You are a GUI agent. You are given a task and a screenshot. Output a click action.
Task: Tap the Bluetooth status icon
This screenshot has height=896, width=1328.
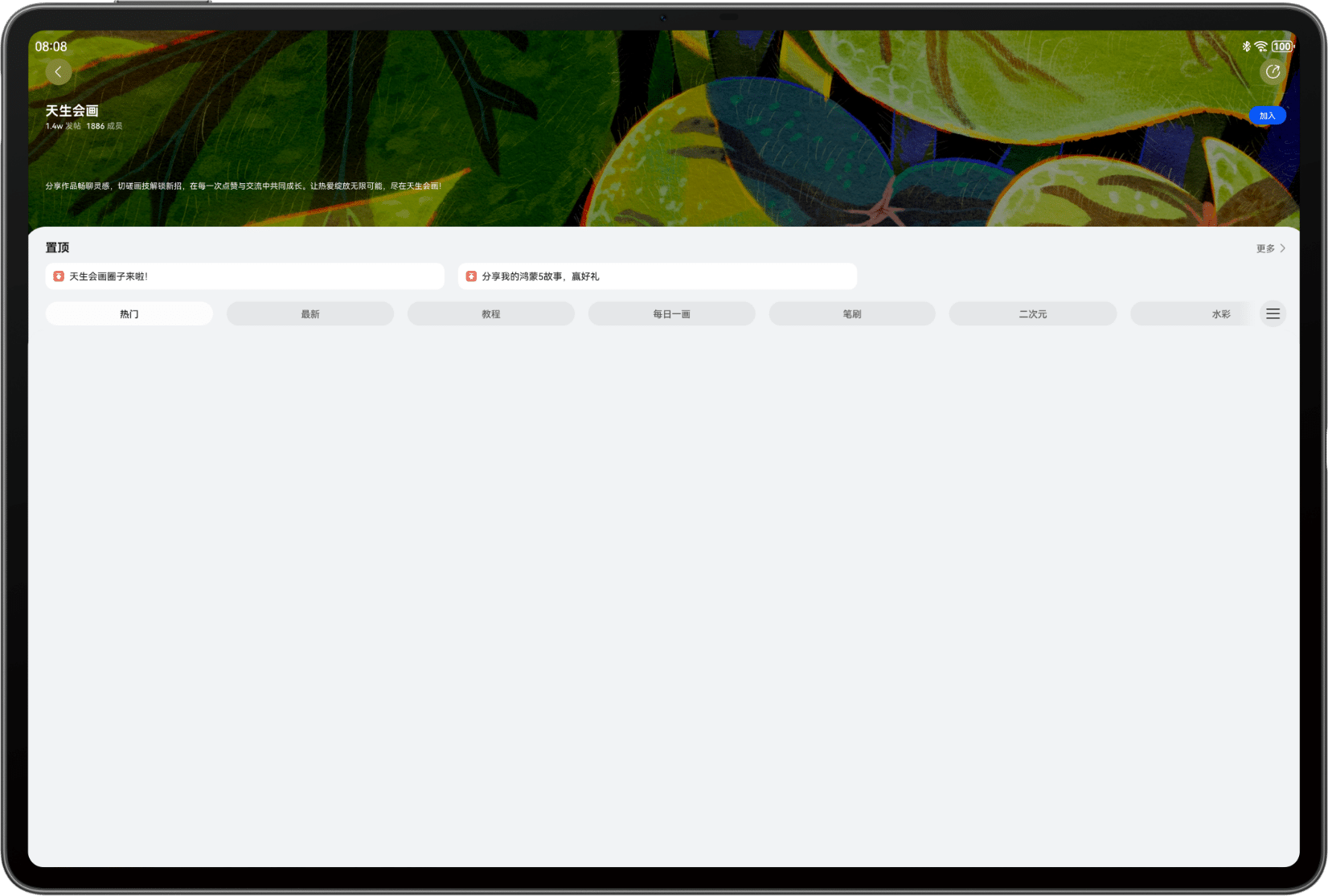[x=1246, y=47]
